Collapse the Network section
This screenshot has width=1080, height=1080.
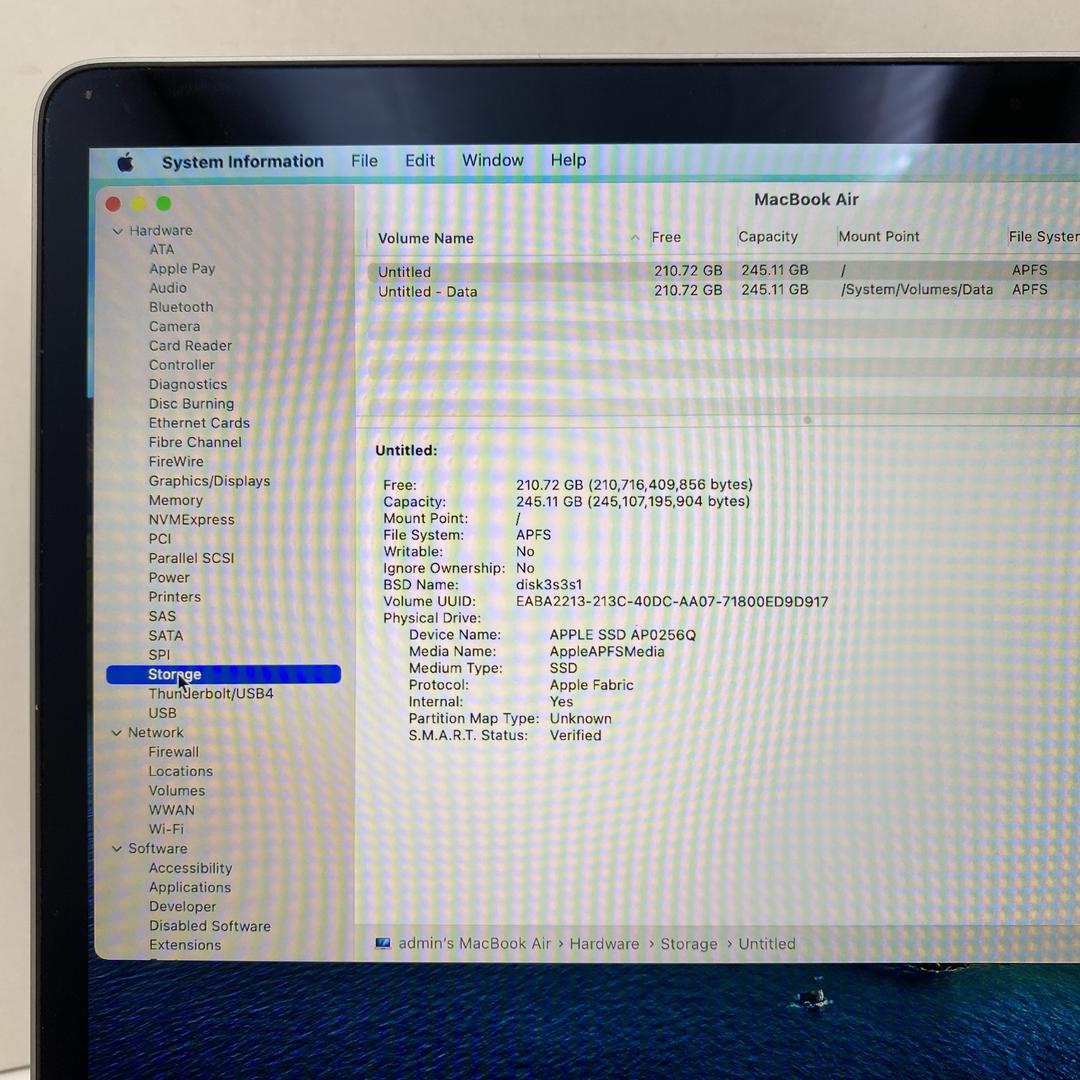click(x=116, y=733)
